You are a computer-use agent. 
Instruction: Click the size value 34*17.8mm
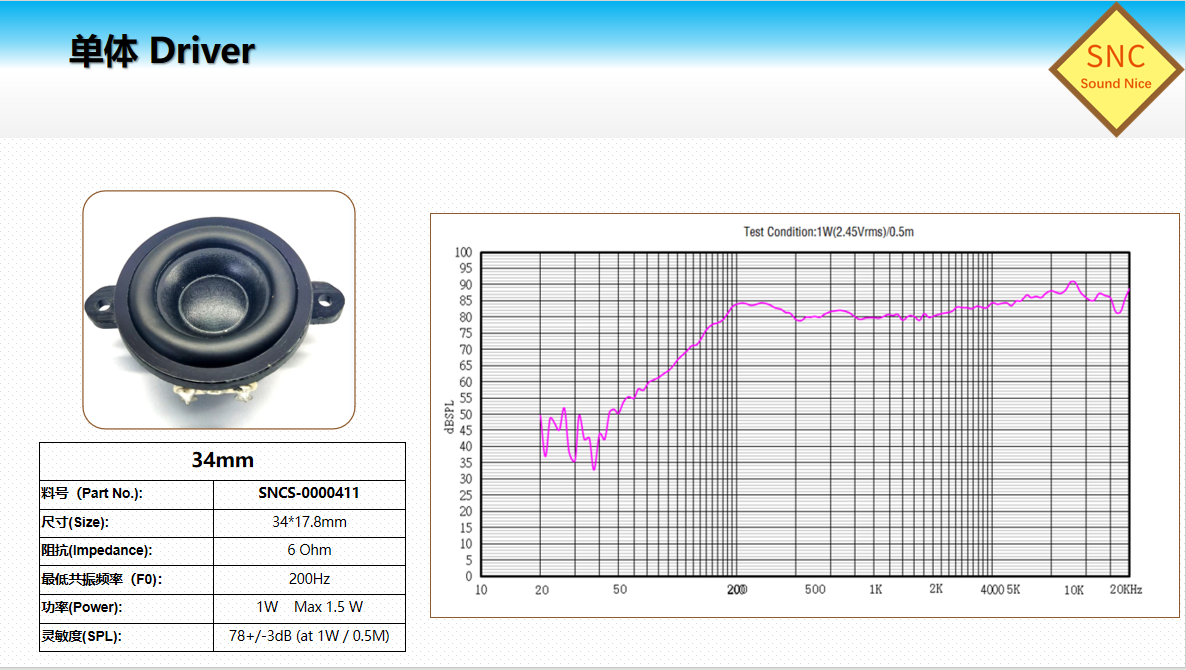click(x=309, y=522)
